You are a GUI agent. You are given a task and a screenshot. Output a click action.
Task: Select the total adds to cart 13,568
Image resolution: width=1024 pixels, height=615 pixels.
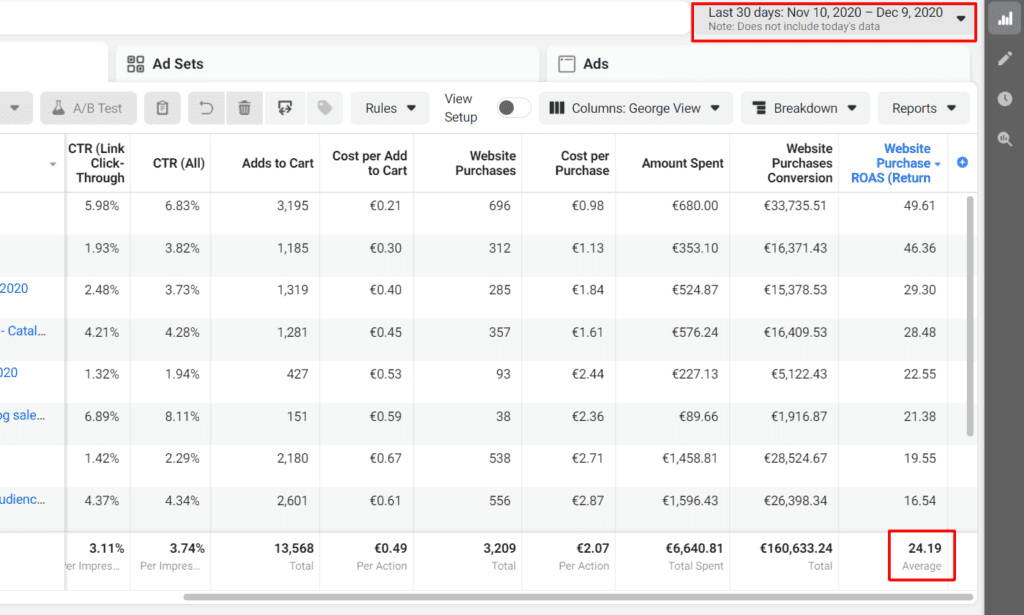294,548
